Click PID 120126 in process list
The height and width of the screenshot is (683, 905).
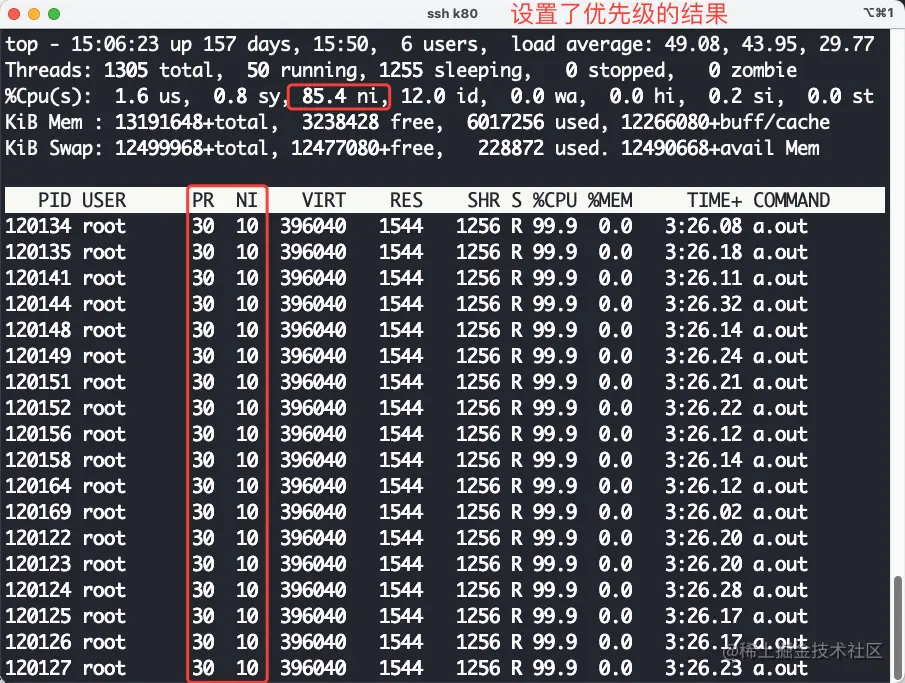coord(38,641)
